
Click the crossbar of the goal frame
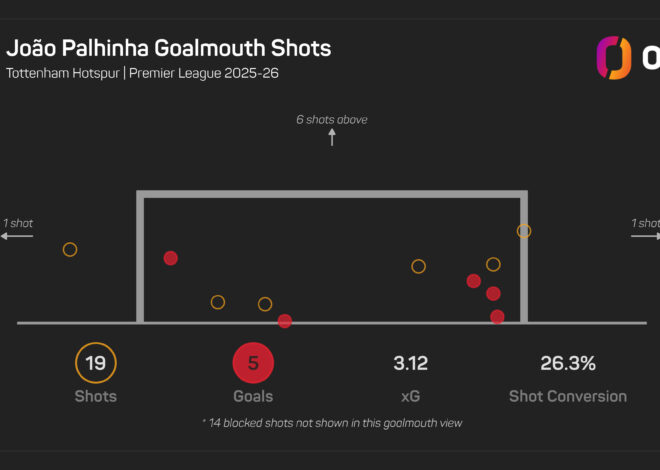[x=332, y=194]
